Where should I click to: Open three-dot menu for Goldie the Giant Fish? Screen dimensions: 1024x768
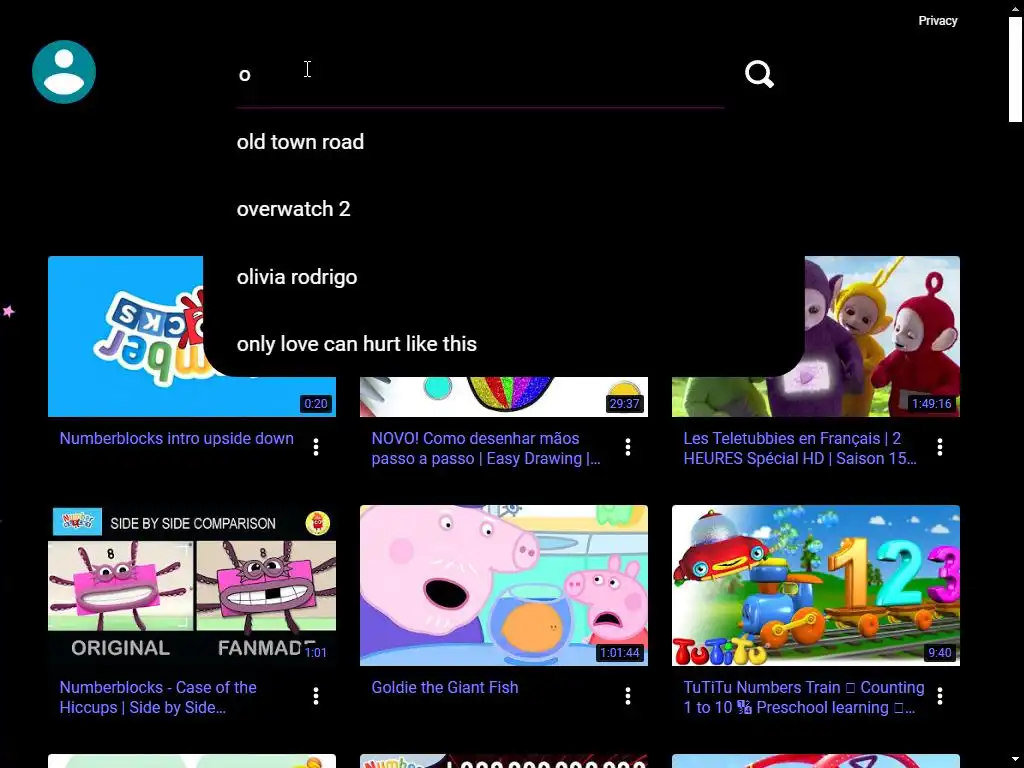tap(628, 696)
